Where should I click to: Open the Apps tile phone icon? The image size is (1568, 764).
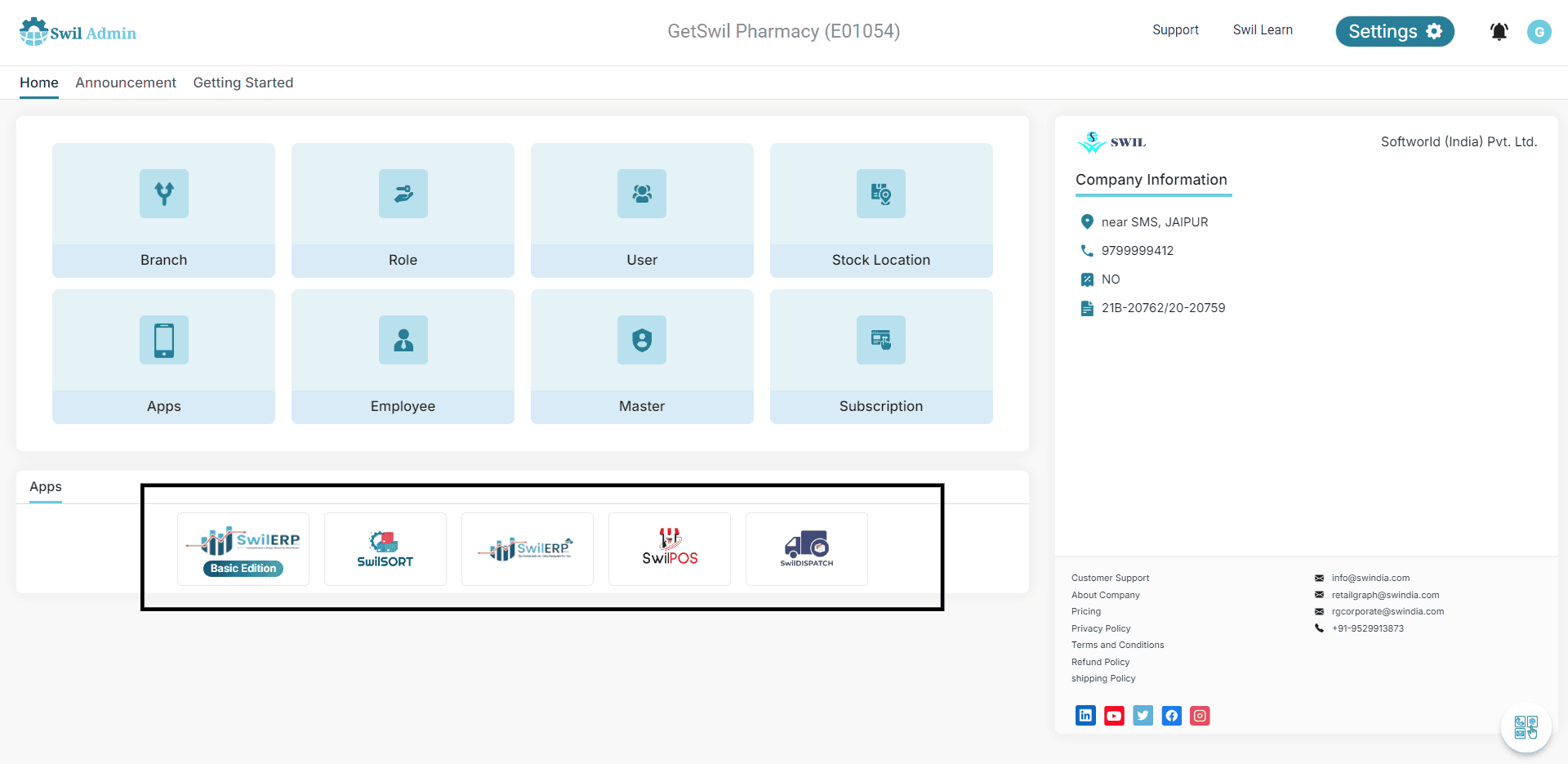[164, 340]
